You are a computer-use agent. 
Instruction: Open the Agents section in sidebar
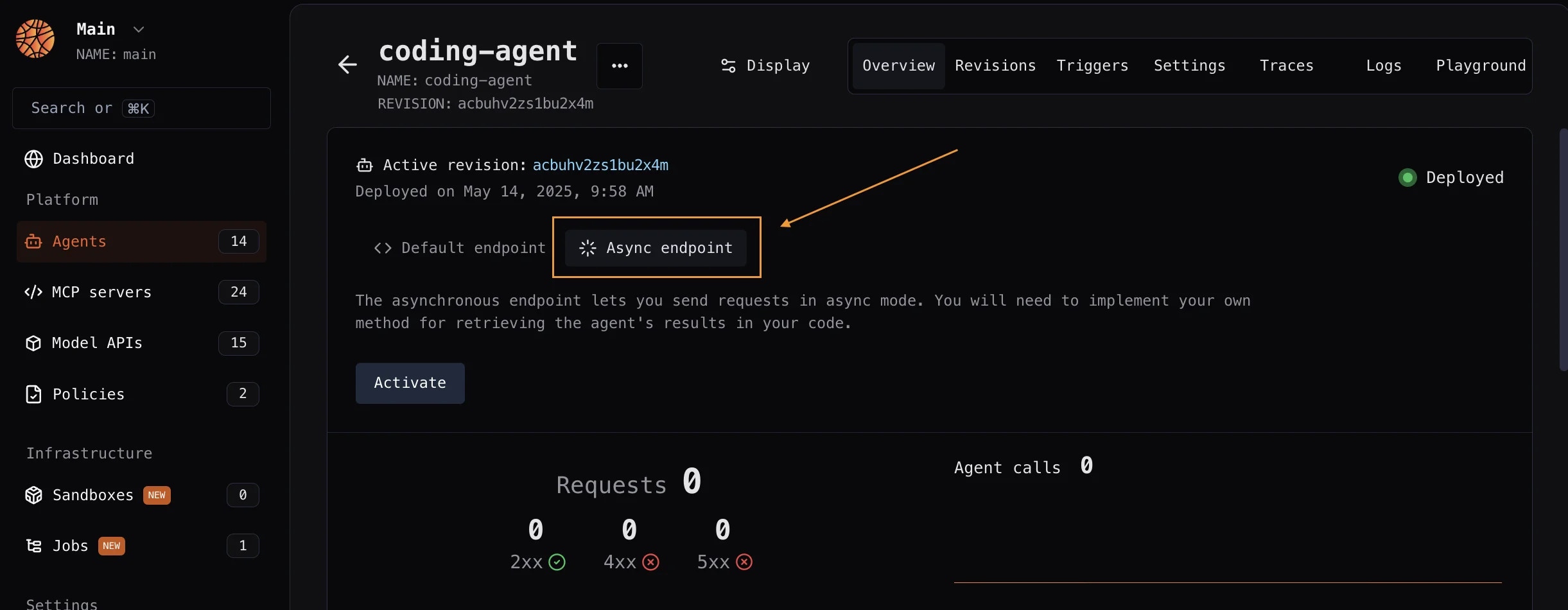click(x=80, y=241)
